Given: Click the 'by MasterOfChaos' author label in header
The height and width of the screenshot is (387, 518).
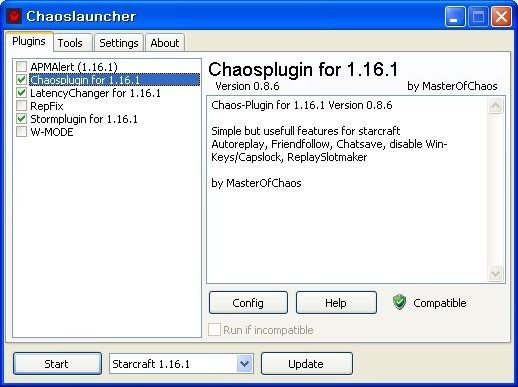Looking at the screenshot, I should [x=452, y=86].
